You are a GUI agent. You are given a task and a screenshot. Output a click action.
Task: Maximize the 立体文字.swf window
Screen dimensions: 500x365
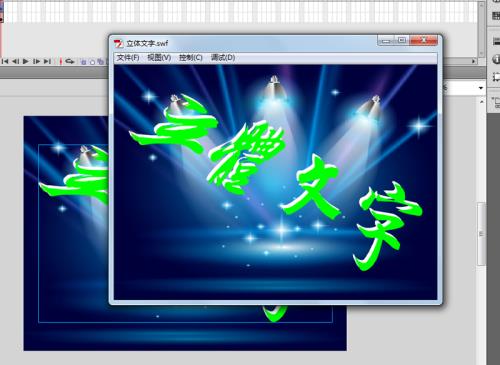click(x=402, y=41)
